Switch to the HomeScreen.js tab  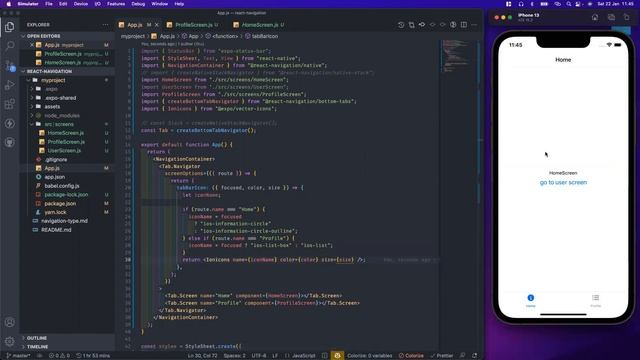(x=259, y=25)
